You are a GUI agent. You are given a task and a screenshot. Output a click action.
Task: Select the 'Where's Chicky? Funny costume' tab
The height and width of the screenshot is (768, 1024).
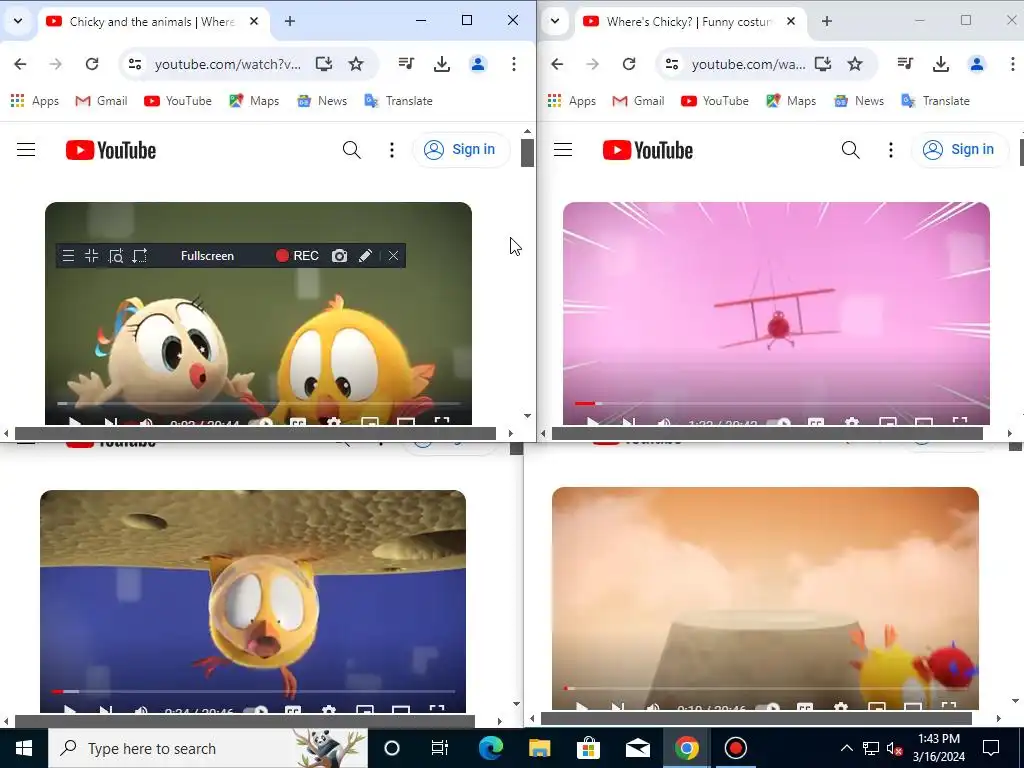690,22
